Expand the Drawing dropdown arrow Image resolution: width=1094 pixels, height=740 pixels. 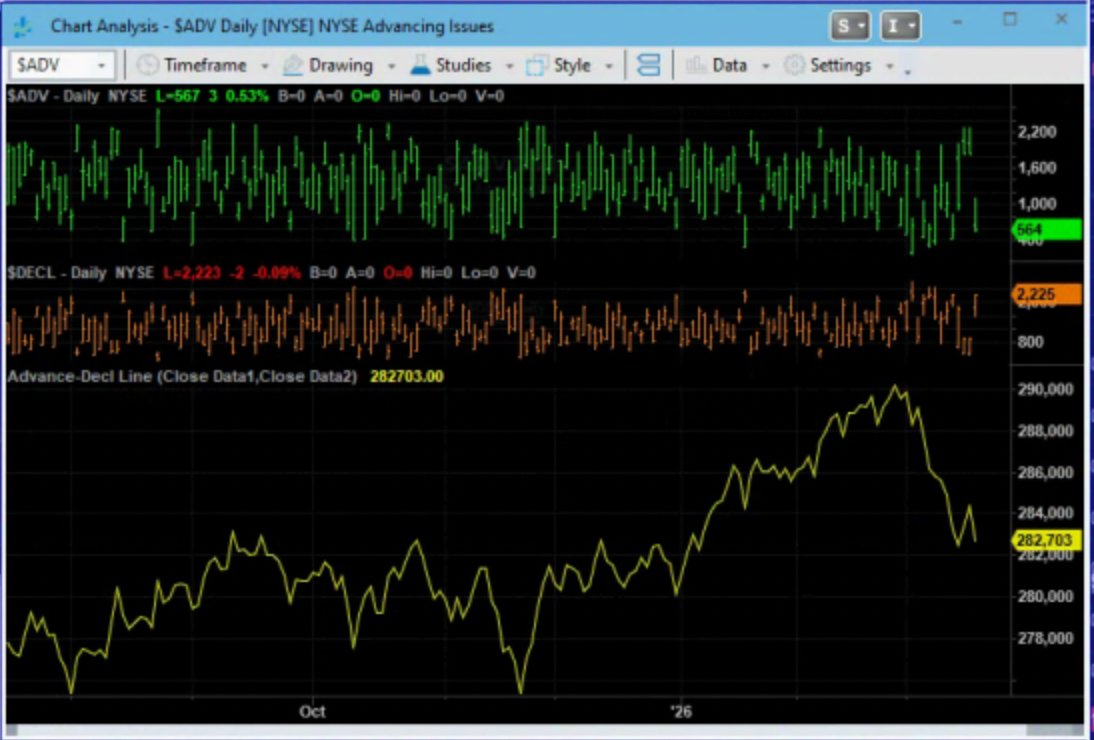pos(391,67)
